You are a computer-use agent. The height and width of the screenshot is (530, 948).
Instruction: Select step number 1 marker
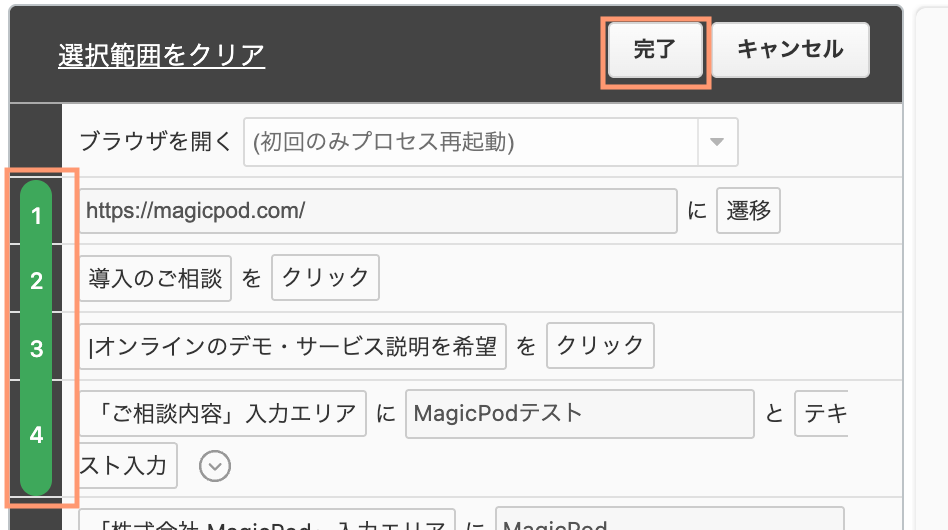[x=37, y=215]
